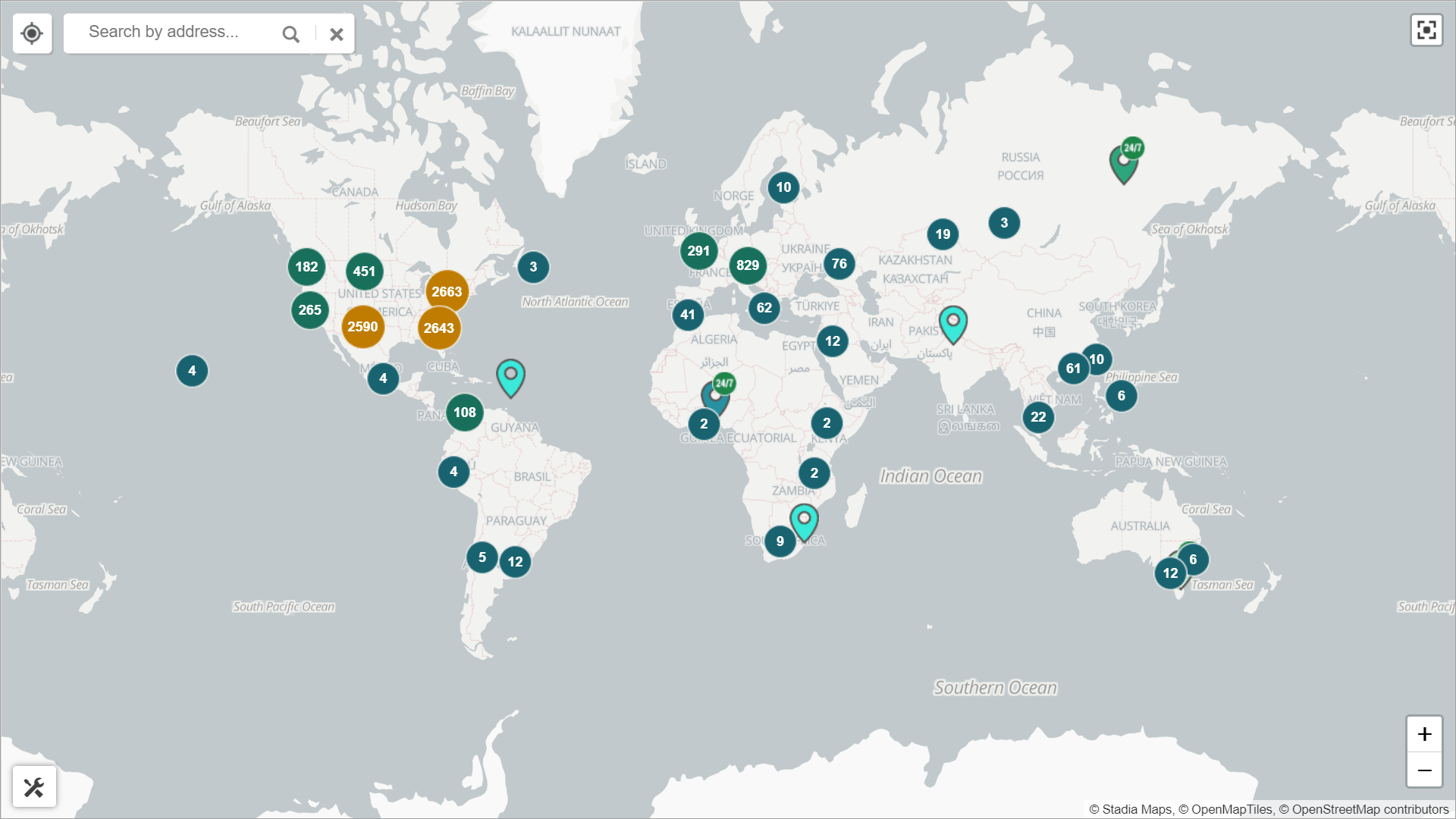Zoom out with the minus button
1456x819 pixels.
click(1424, 770)
